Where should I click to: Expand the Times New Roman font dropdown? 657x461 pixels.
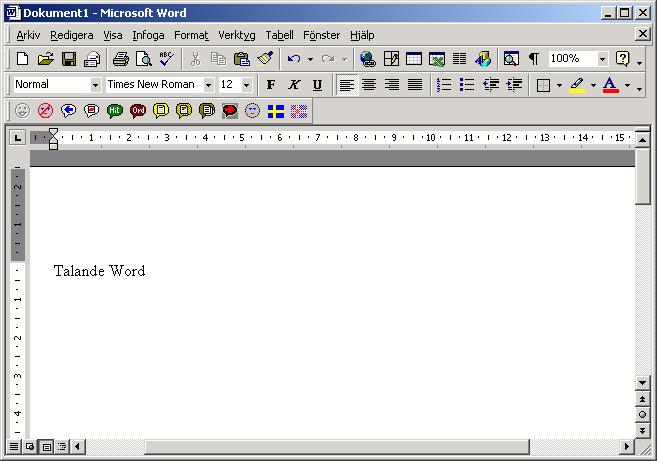[208, 85]
